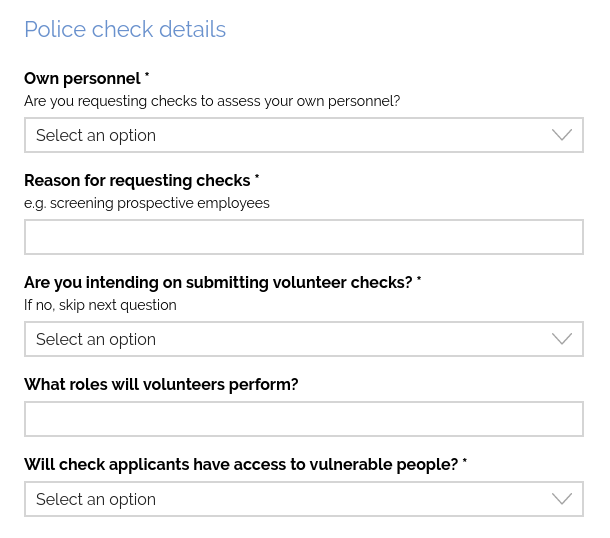
Task: Click the Reason for requesting checks label
Action: (137, 180)
